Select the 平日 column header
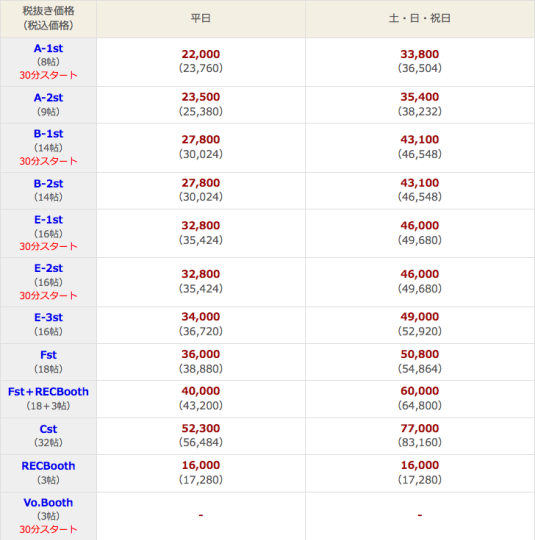The image size is (535, 540). [201, 18]
